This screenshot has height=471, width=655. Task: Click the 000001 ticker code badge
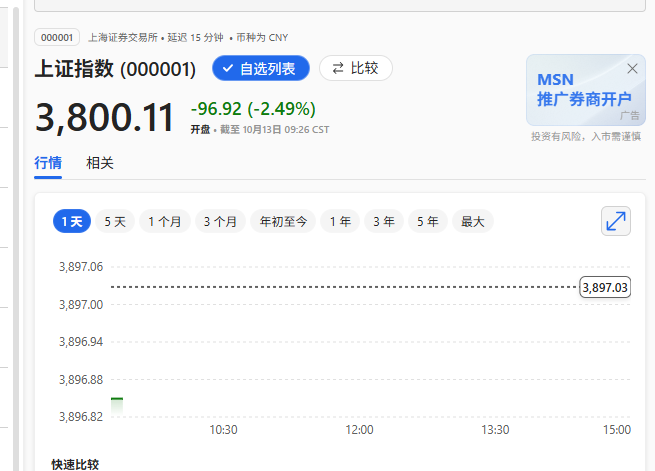(x=57, y=38)
